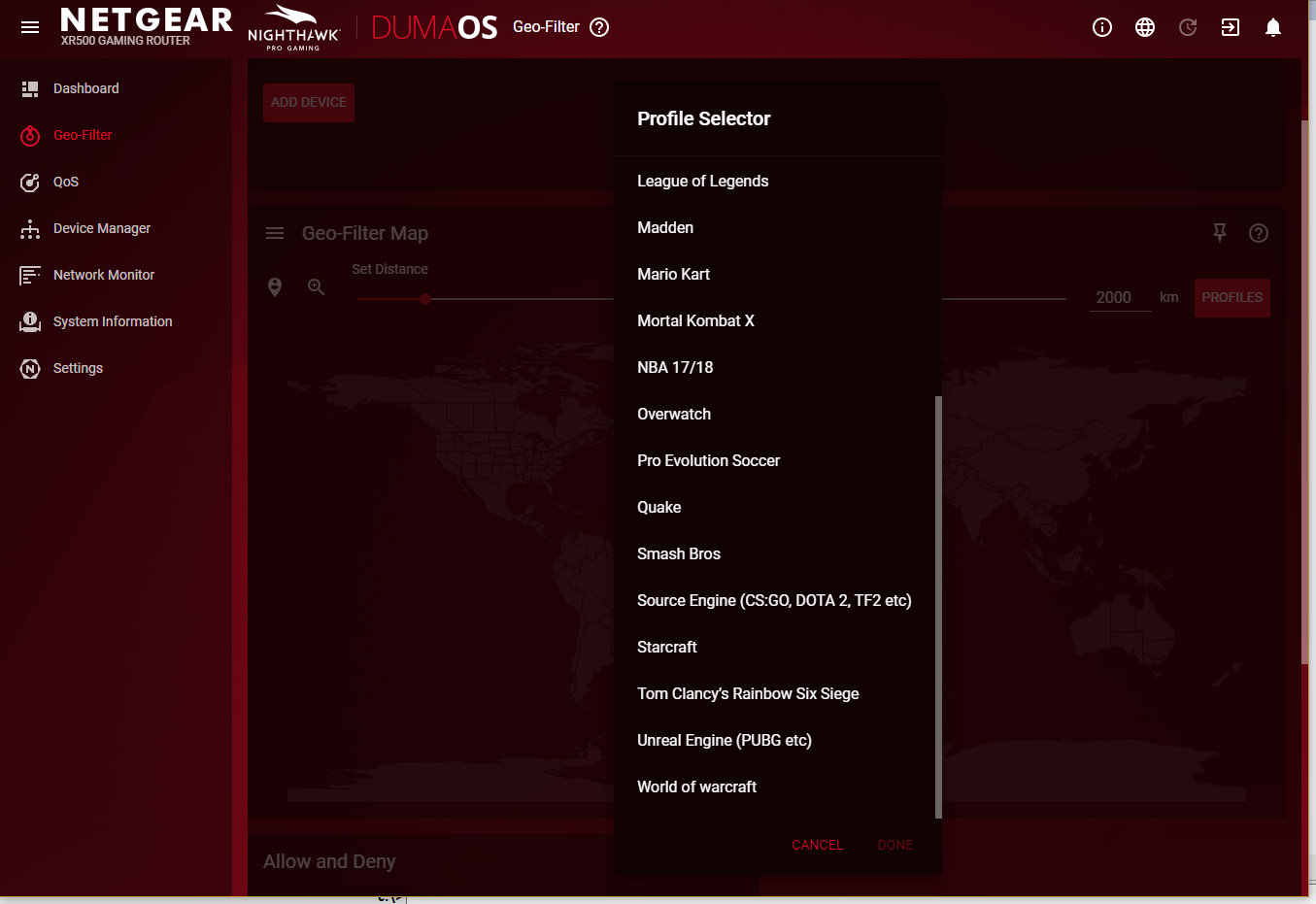The height and width of the screenshot is (904, 1316).
Task: Click the Dashboard sidebar icon
Action: (30, 88)
